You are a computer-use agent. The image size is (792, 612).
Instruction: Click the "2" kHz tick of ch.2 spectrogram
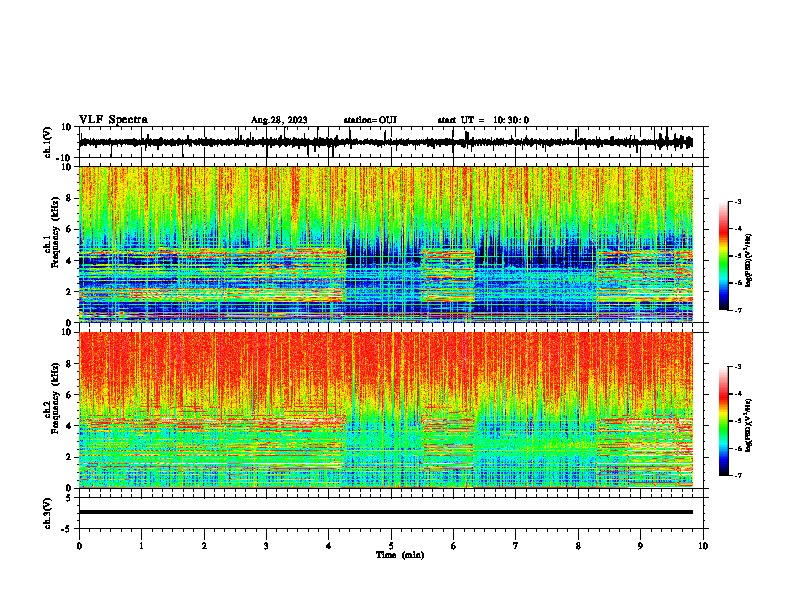(69, 457)
